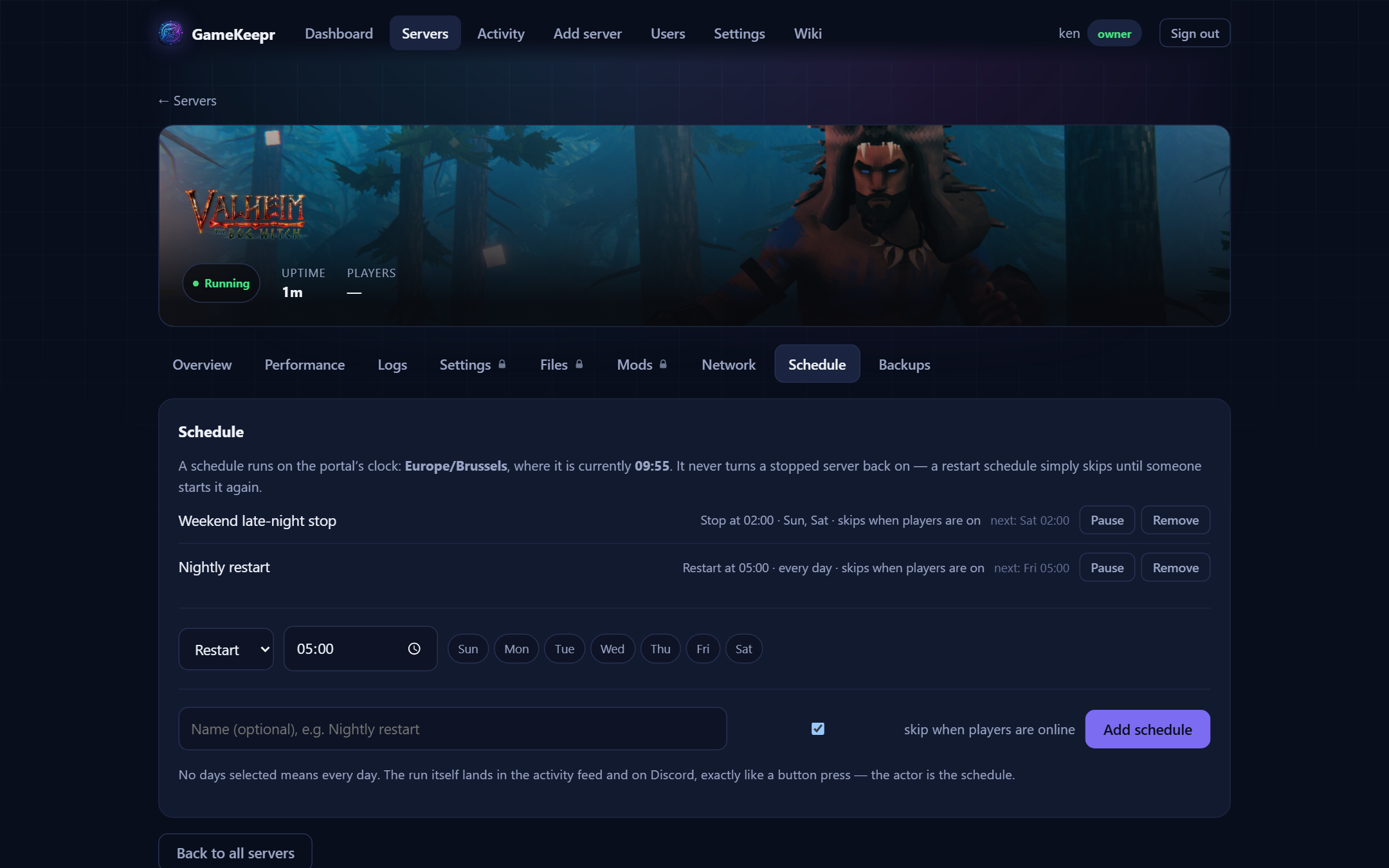1389x868 pixels.
Task: Toggle the Thu day chip
Action: (x=660, y=649)
